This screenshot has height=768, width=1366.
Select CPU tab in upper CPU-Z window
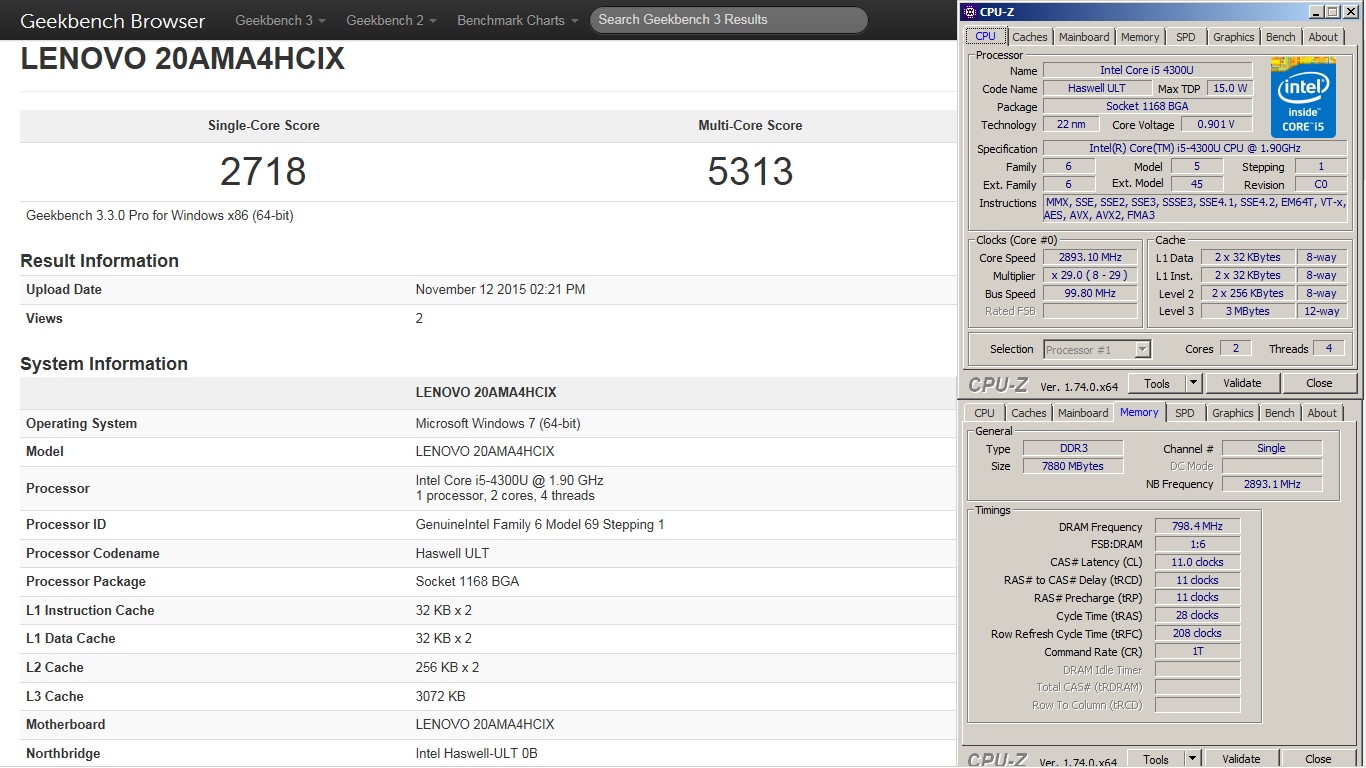[985, 36]
